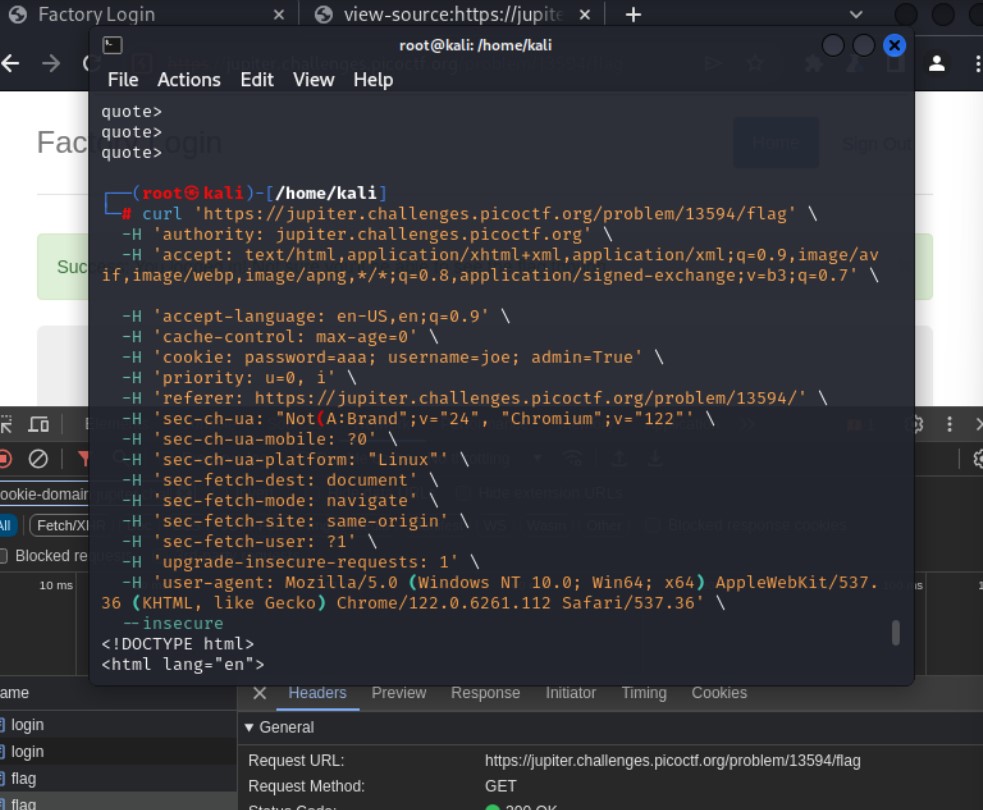The image size is (983, 810).
Task: Open the tab search dropdown chevron
Action: click(856, 14)
